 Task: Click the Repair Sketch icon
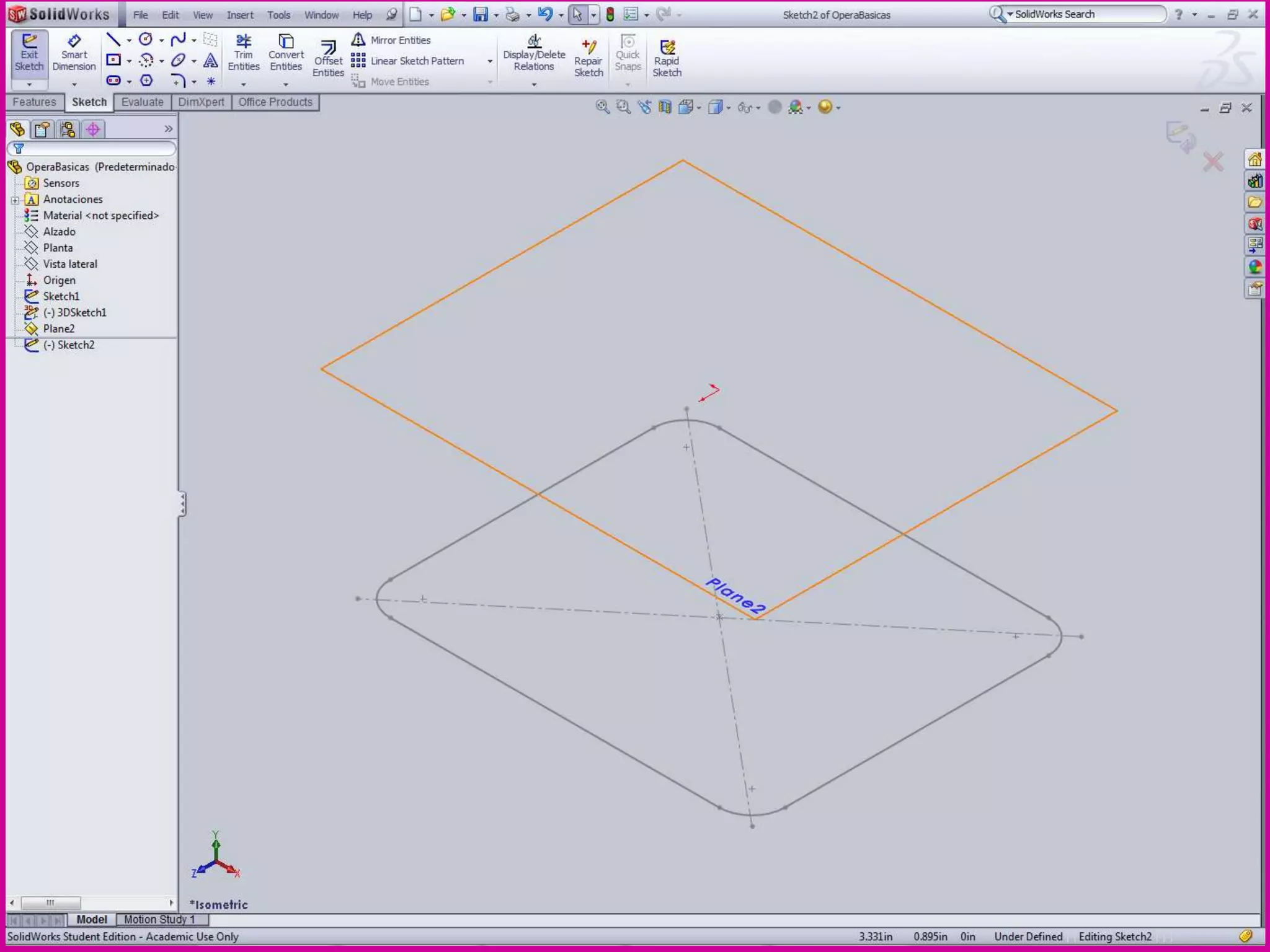click(x=588, y=59)
